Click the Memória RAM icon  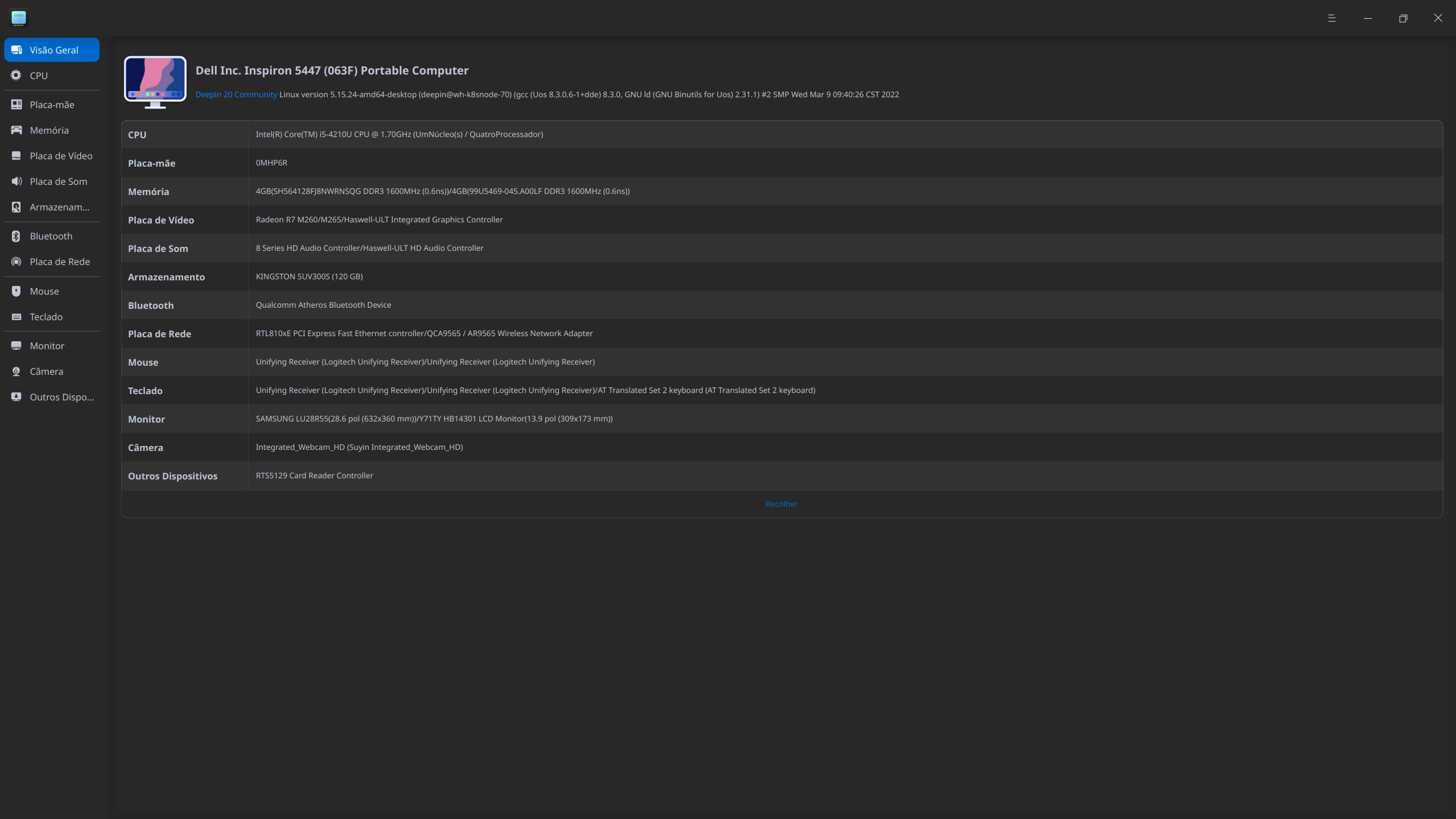[x=16, y=130]
